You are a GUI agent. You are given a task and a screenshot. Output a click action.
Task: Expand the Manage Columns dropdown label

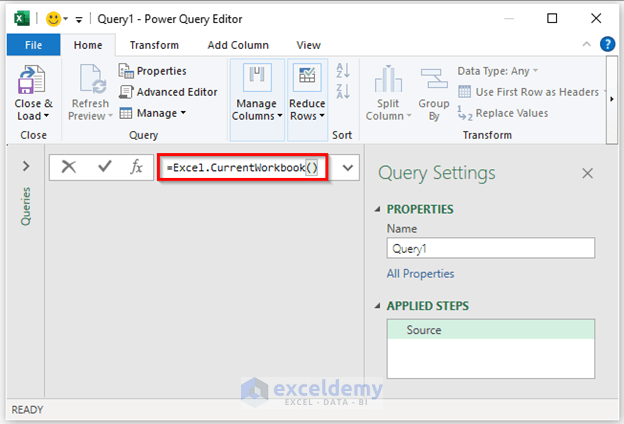coord(257,110)
